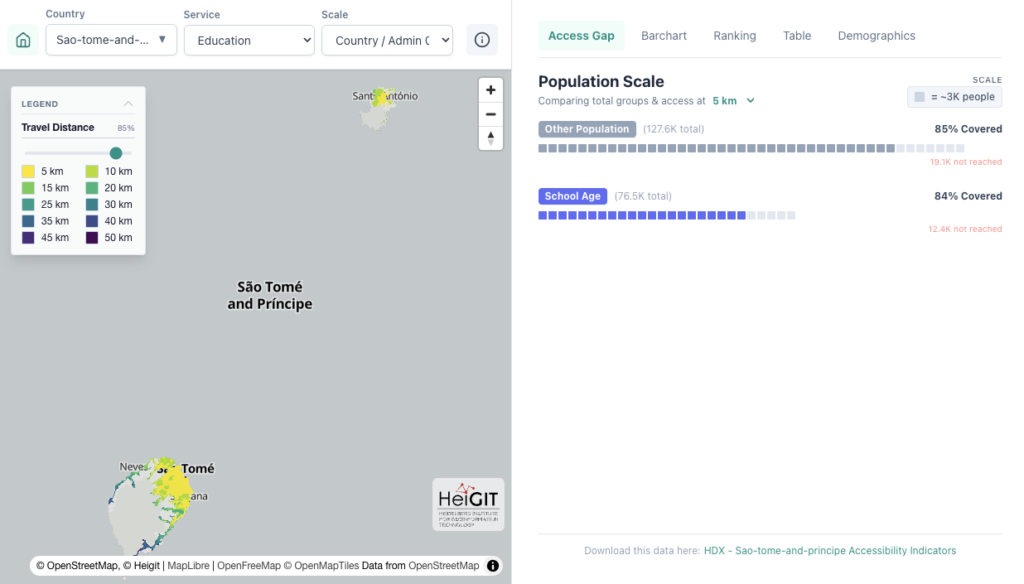This screenshot has height=584, width=1024.
Task: Open the Country dropdown
Action: (x=111, y=40)
